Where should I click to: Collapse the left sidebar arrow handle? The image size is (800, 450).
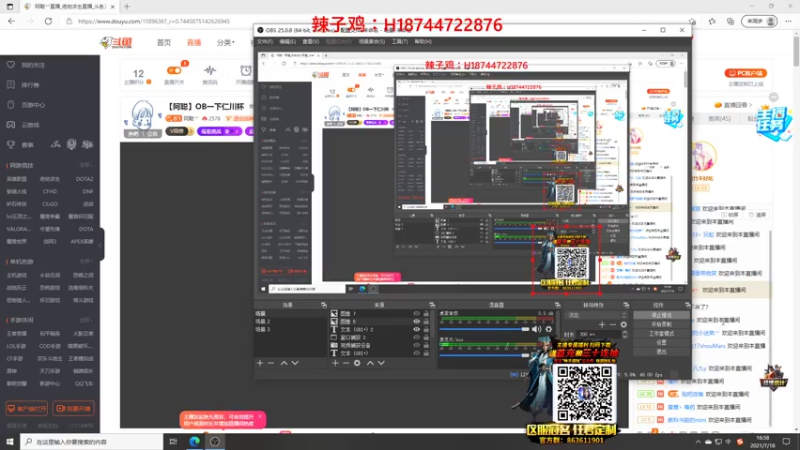pos(102,244)
